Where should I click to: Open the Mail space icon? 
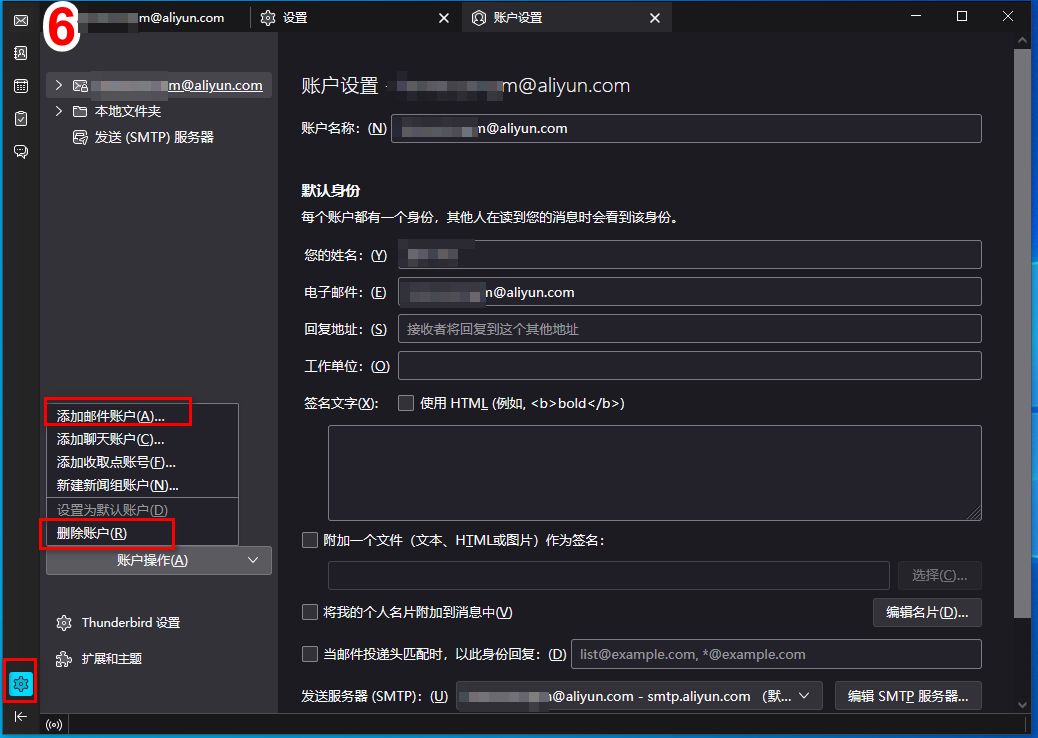(21, 21)
